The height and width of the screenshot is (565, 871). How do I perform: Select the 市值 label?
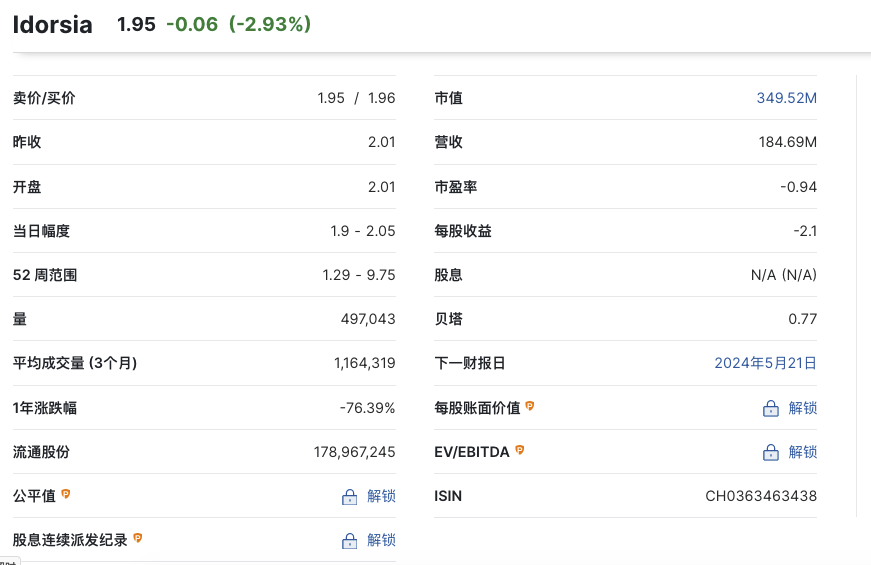(x=448, y=98)
